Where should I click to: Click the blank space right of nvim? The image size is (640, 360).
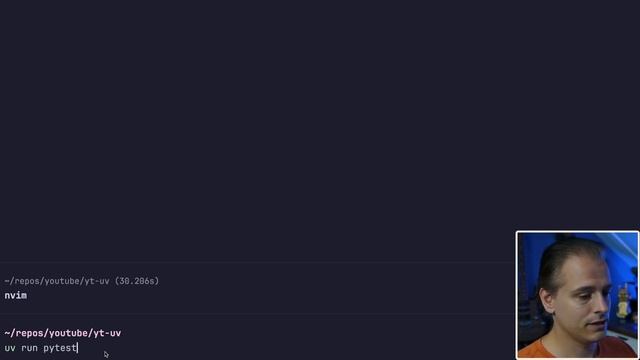point(269,296)
